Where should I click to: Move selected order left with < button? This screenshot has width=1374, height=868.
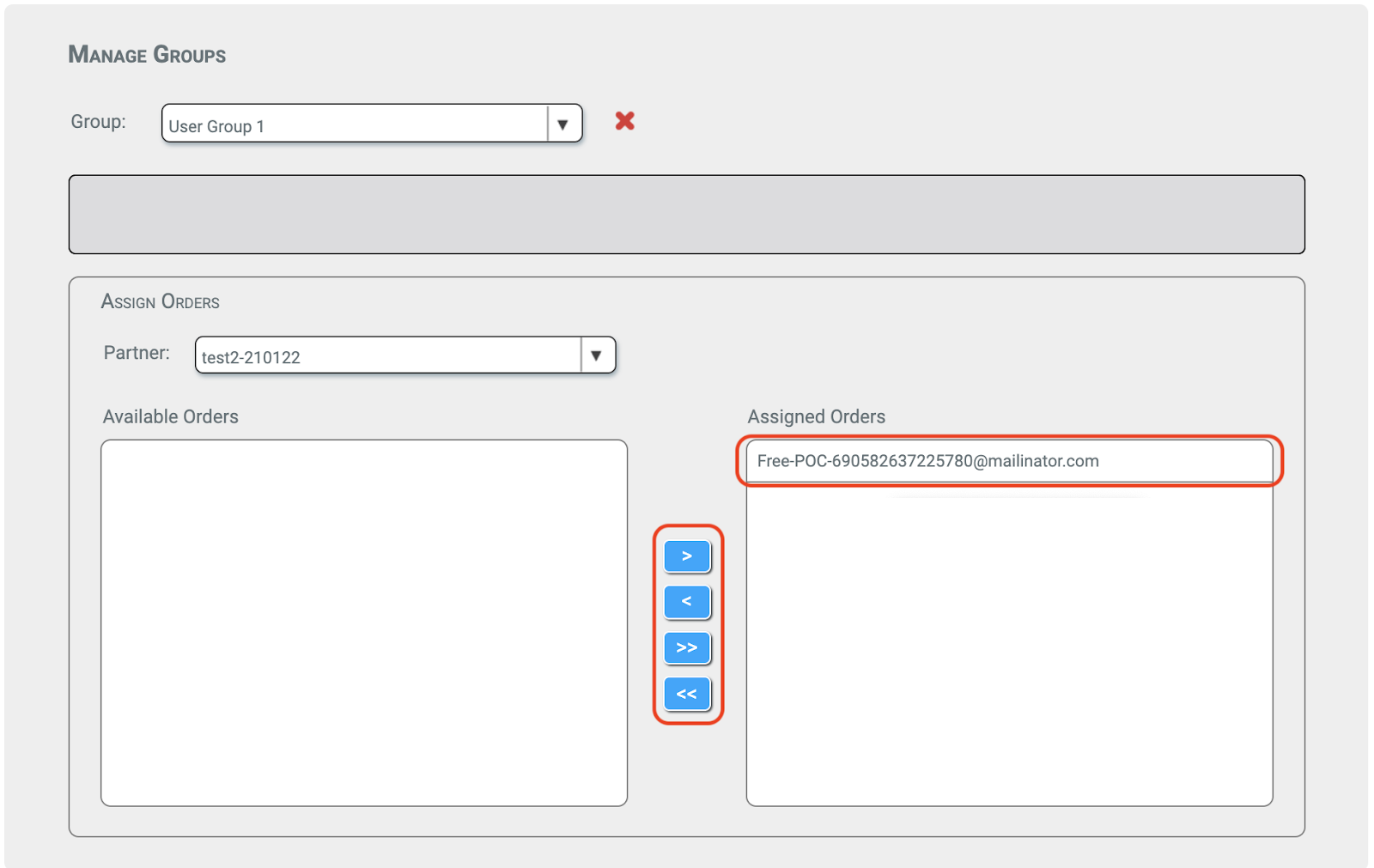(x=687, y=602)
